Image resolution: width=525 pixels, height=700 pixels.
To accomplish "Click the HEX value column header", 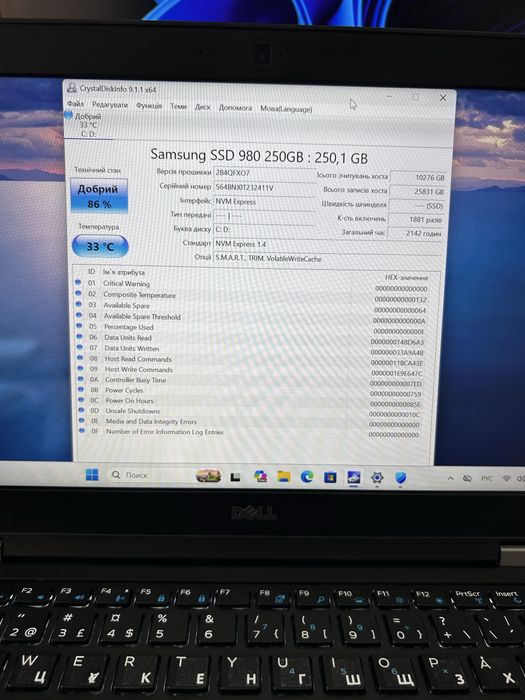I will [x=406, y=277].
